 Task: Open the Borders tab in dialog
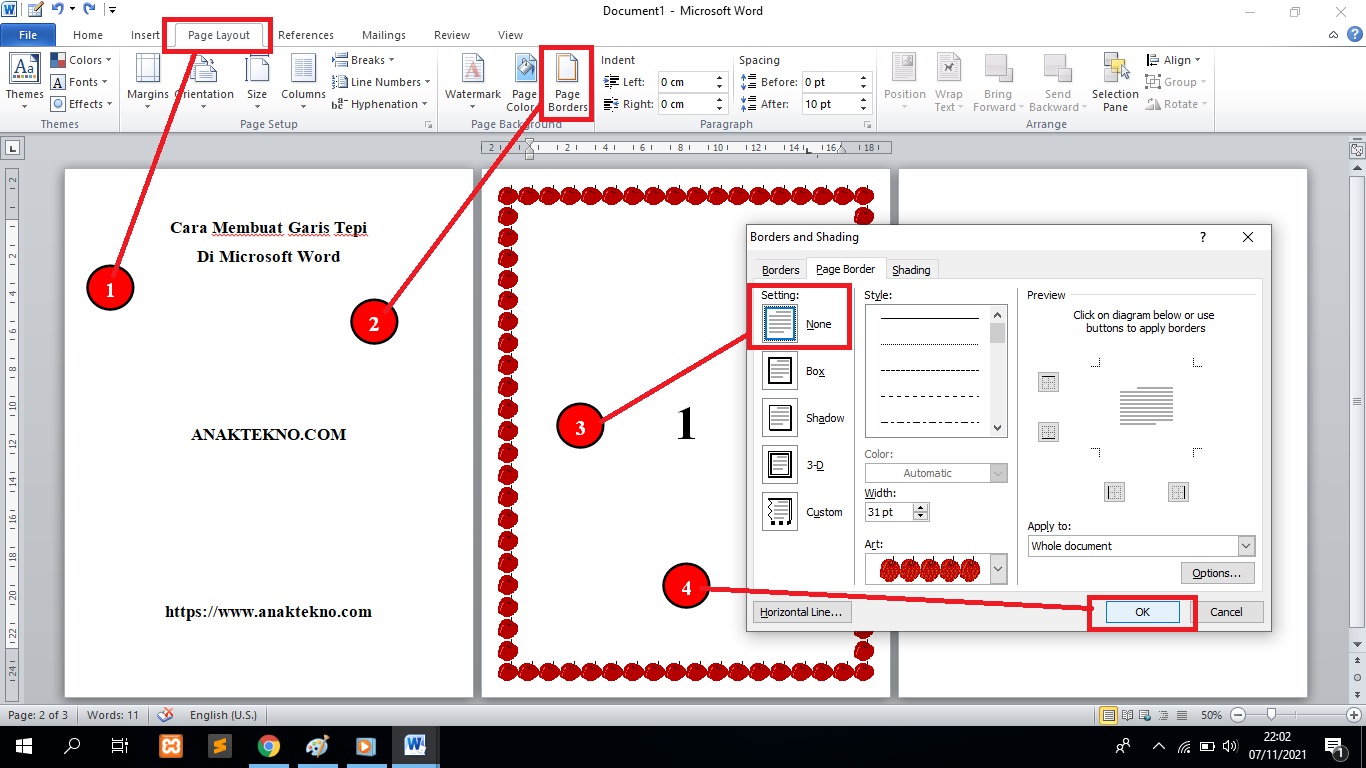tap(781, 270)
